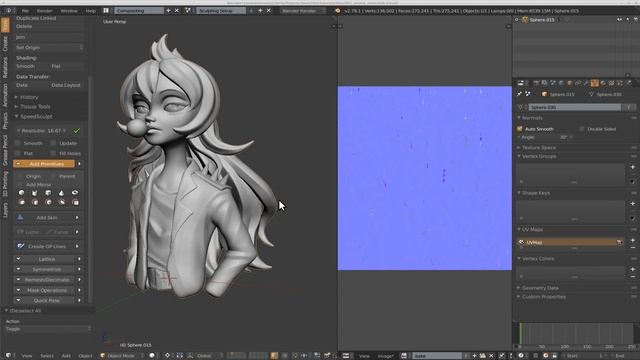Click the Add Primitives button

point(44,164)
